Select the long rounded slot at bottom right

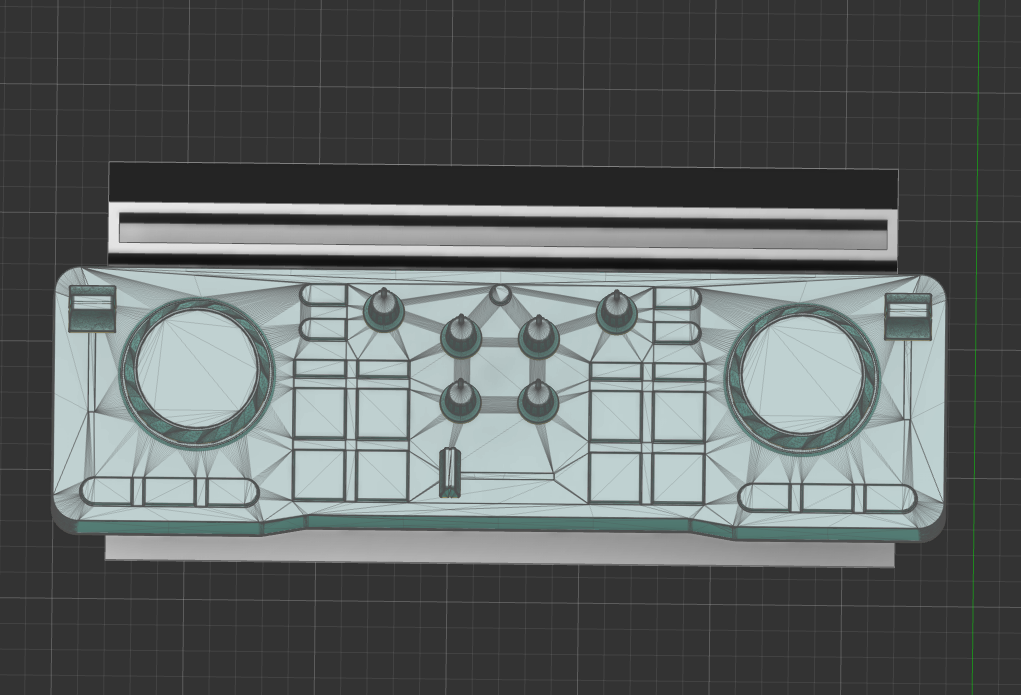828,498
